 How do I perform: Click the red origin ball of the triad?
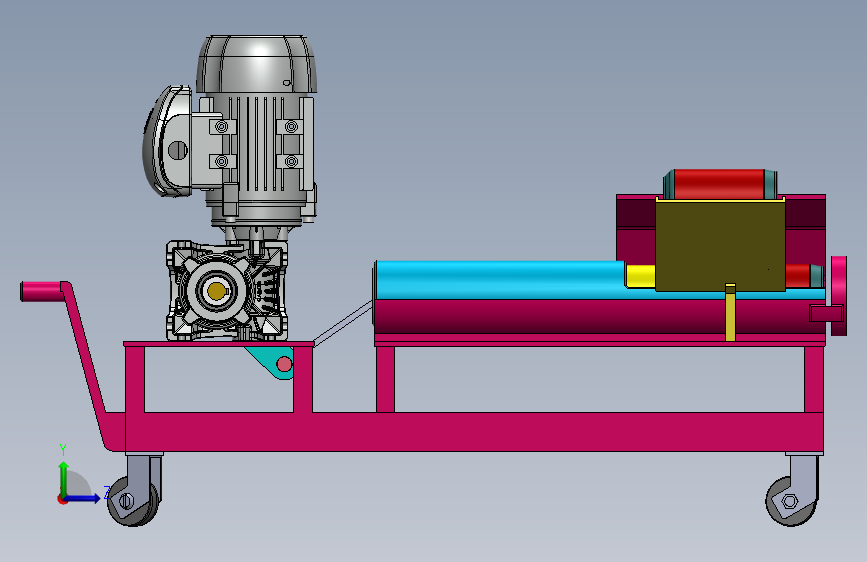click(62, 499)
